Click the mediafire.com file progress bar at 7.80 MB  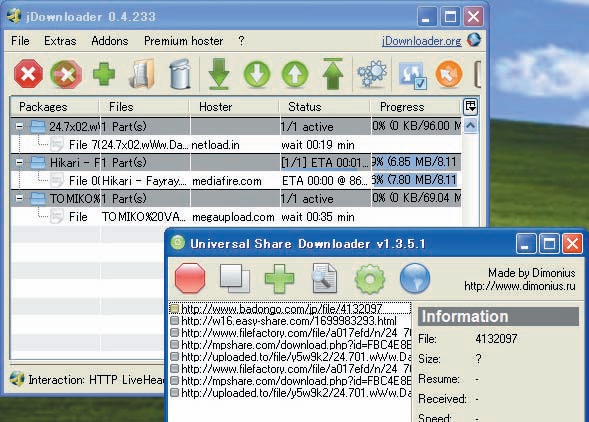416,180
